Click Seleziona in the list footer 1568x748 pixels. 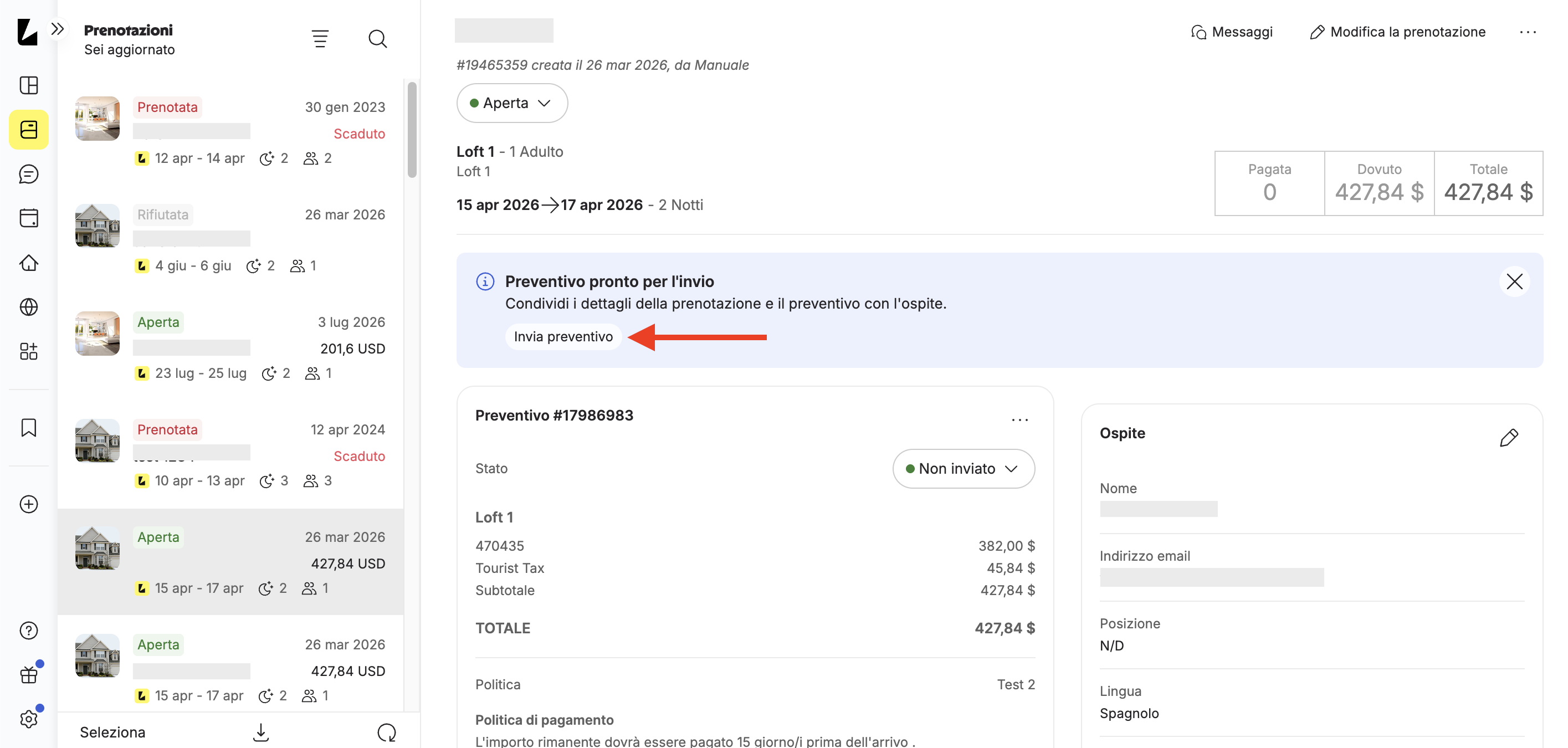(x=112, y=732)
